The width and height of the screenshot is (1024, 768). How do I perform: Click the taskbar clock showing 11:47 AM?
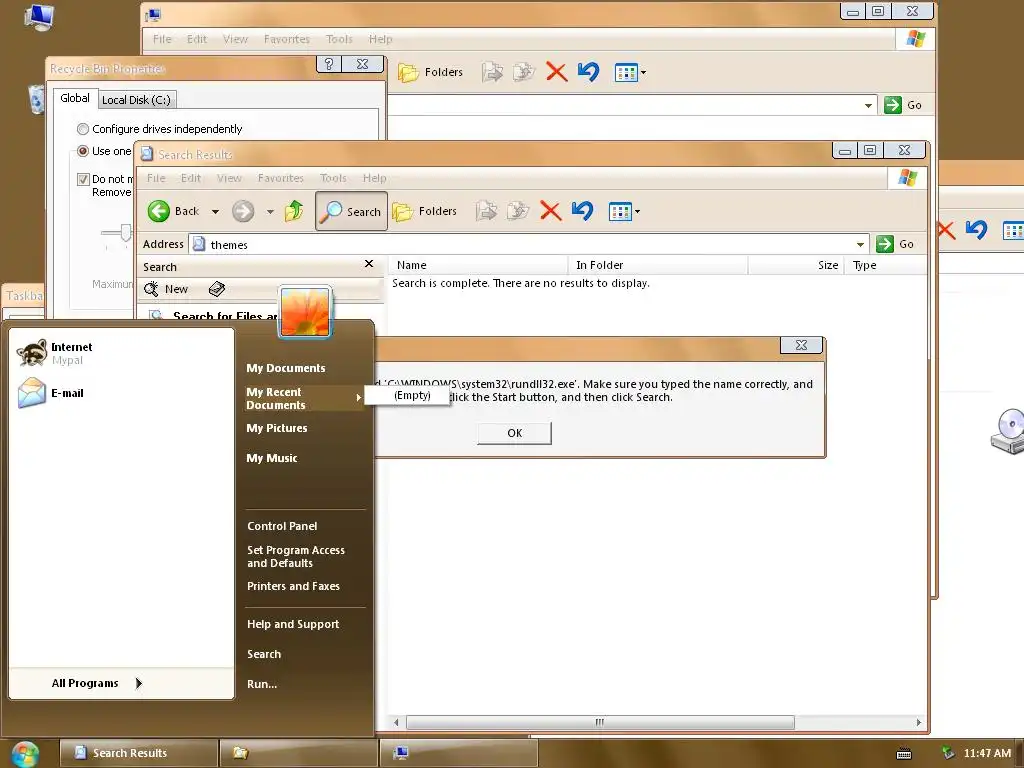[x=987, y=753]
